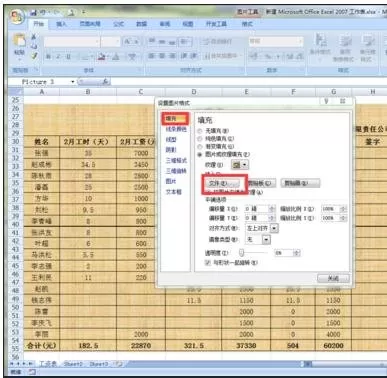The height and width of the screenshot is (378, 387).
Task: Click the Fill Color paint bucket icon
Action: pos(101,57)
